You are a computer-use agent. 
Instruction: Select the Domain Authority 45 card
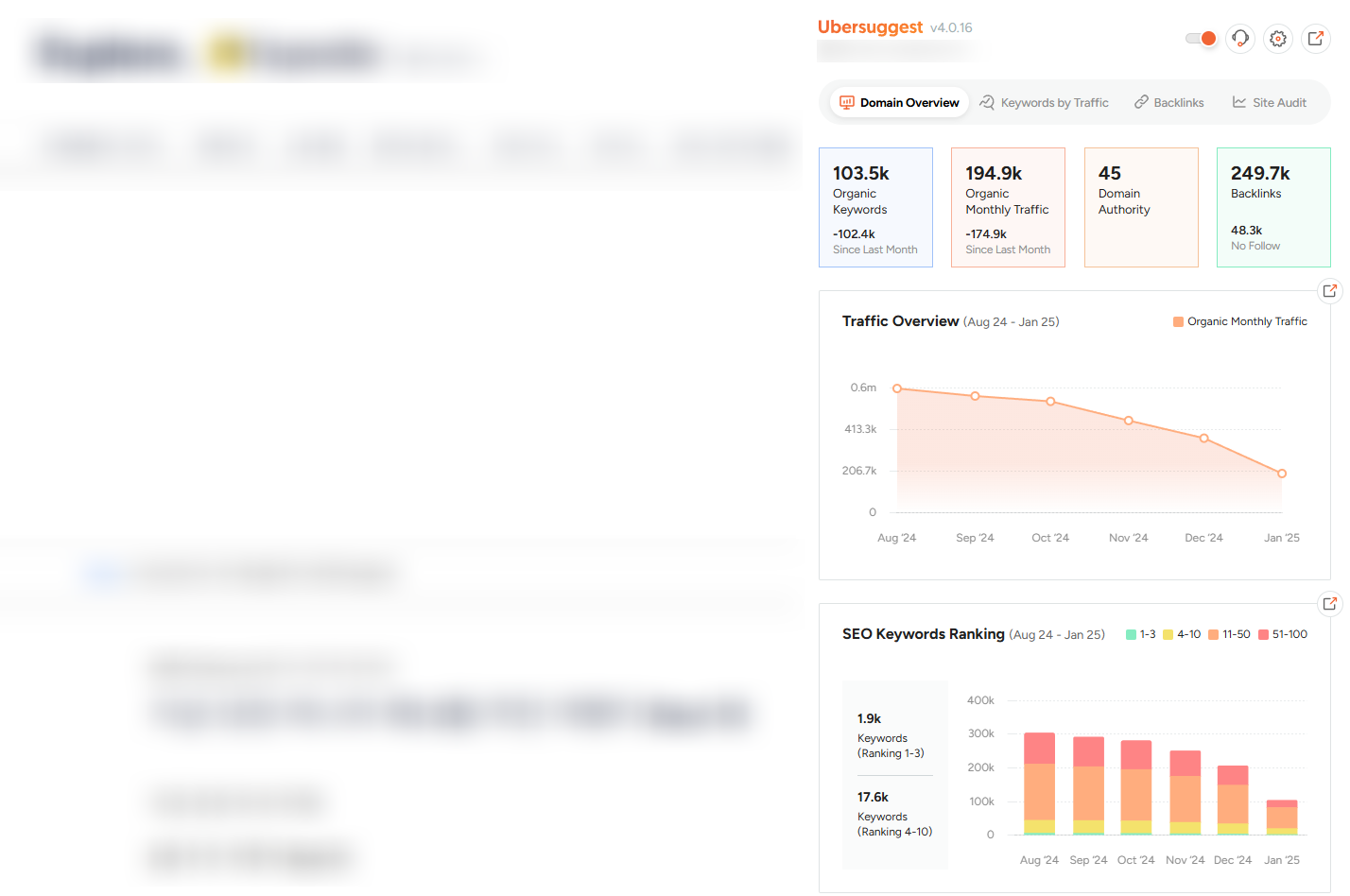(x=1141, y=207)
